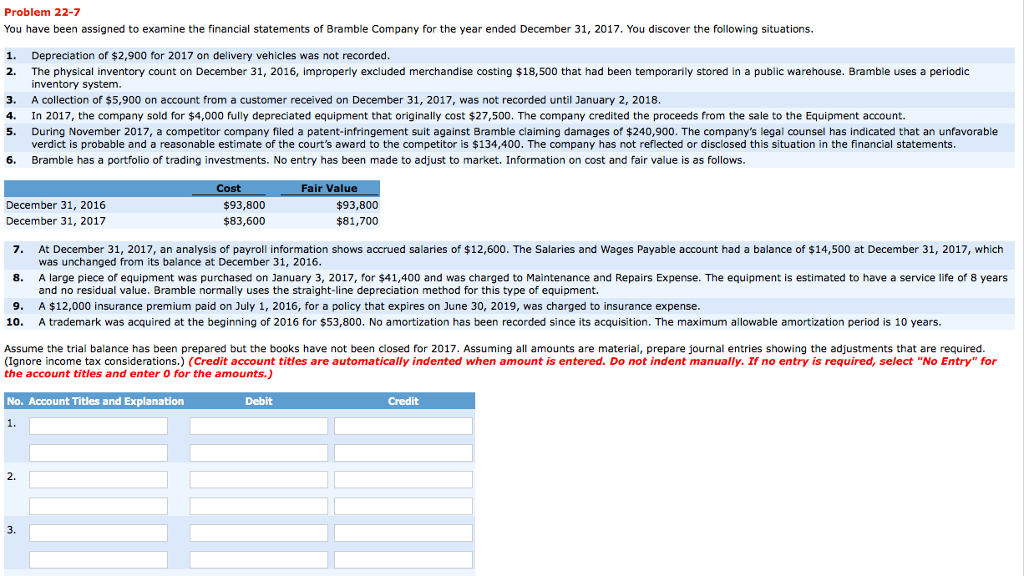Click the first Account Titles field for entry 2

tap(100, 479)
